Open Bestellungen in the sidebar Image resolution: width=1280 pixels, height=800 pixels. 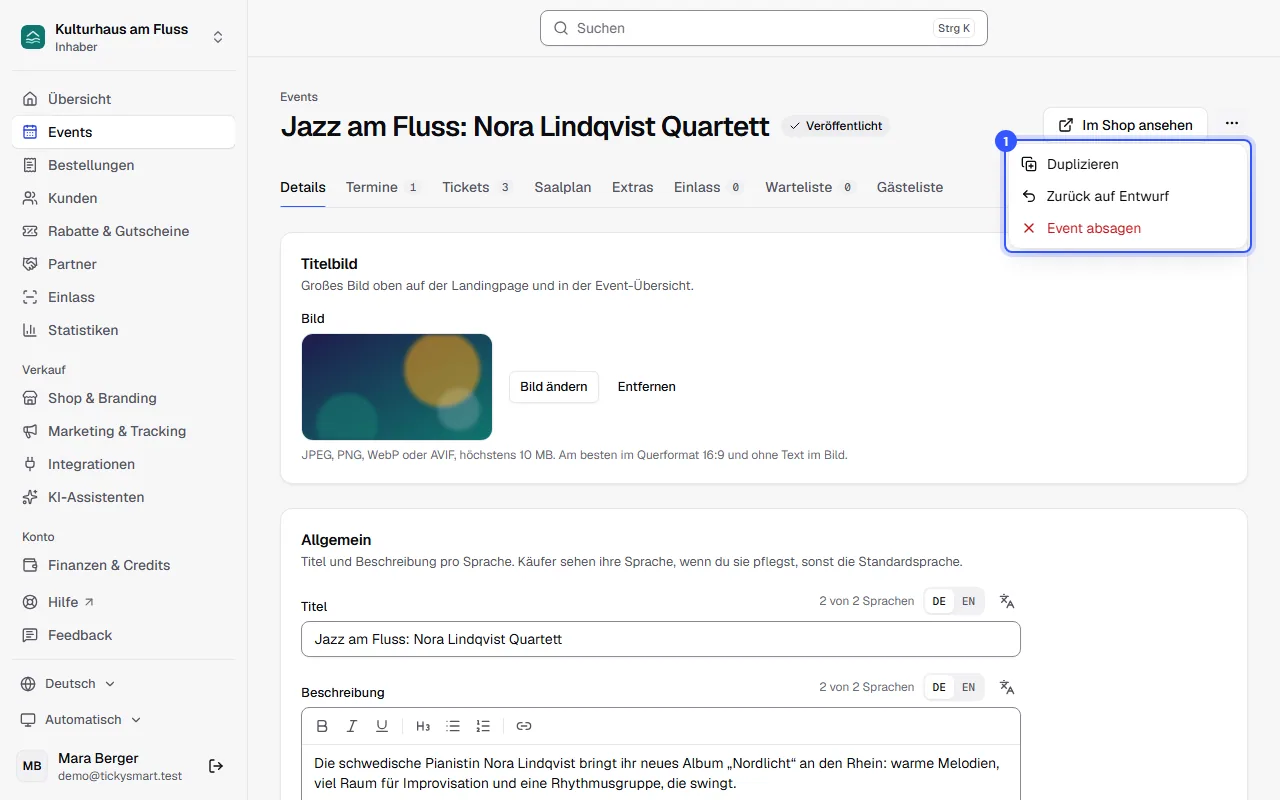[124, 165]
